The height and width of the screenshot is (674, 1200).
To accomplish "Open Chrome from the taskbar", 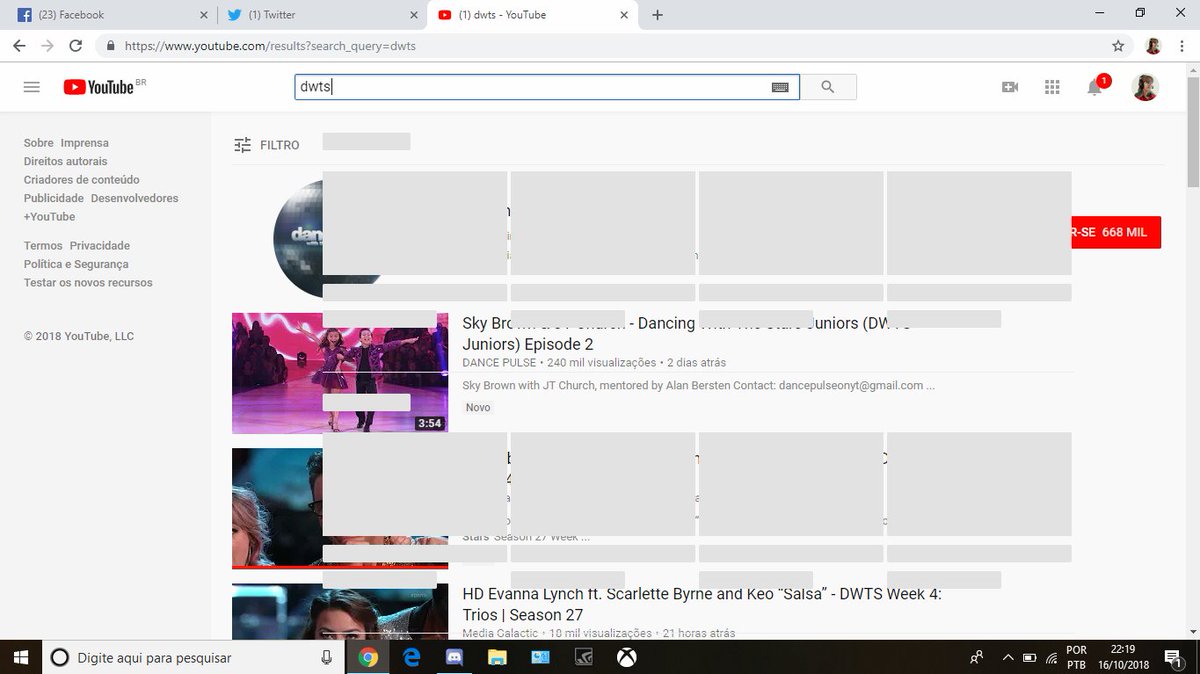I will pyautogui.click(x=369, y=657).
